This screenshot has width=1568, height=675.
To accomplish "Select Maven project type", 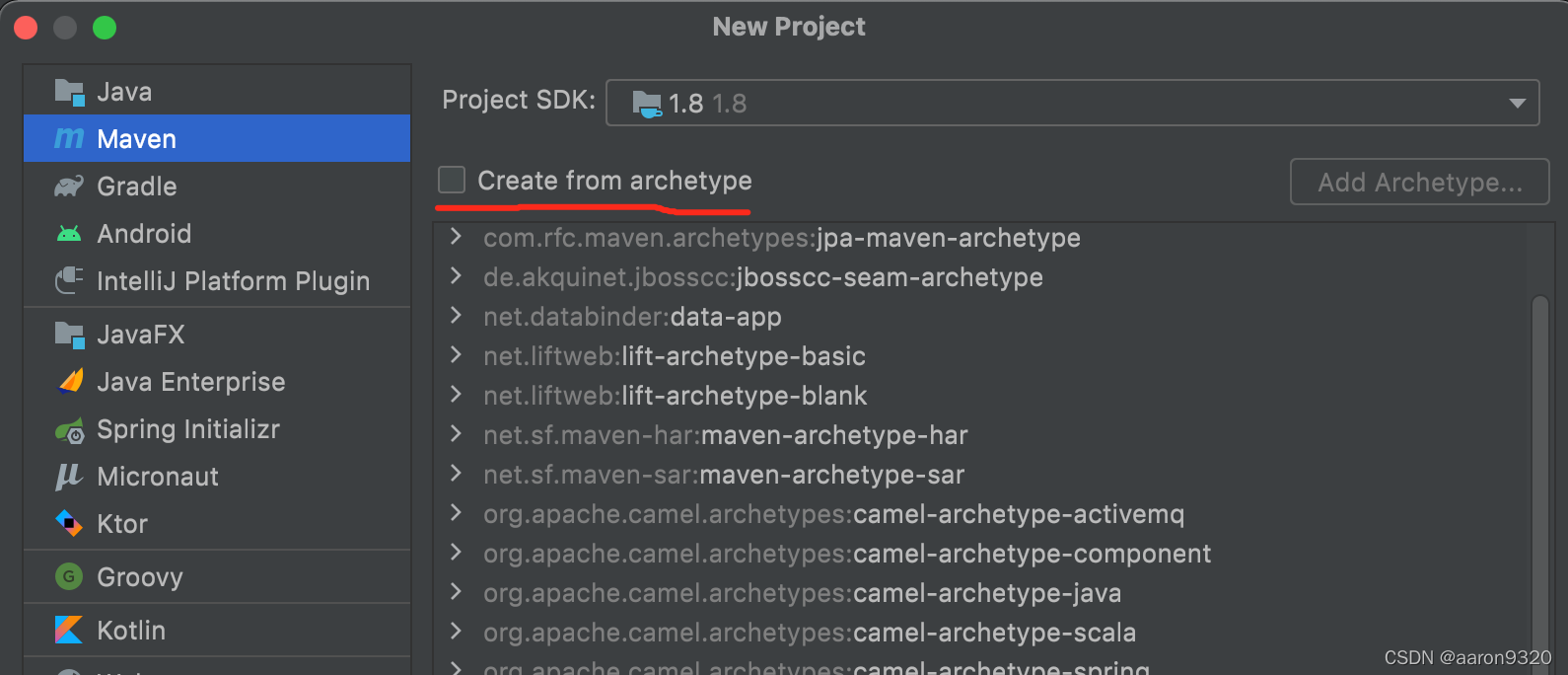I will (217, 138).
